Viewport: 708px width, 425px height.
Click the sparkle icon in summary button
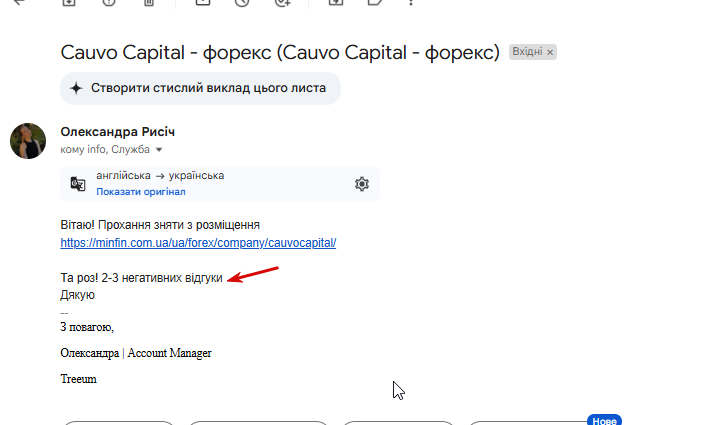[x=76, y=88]
